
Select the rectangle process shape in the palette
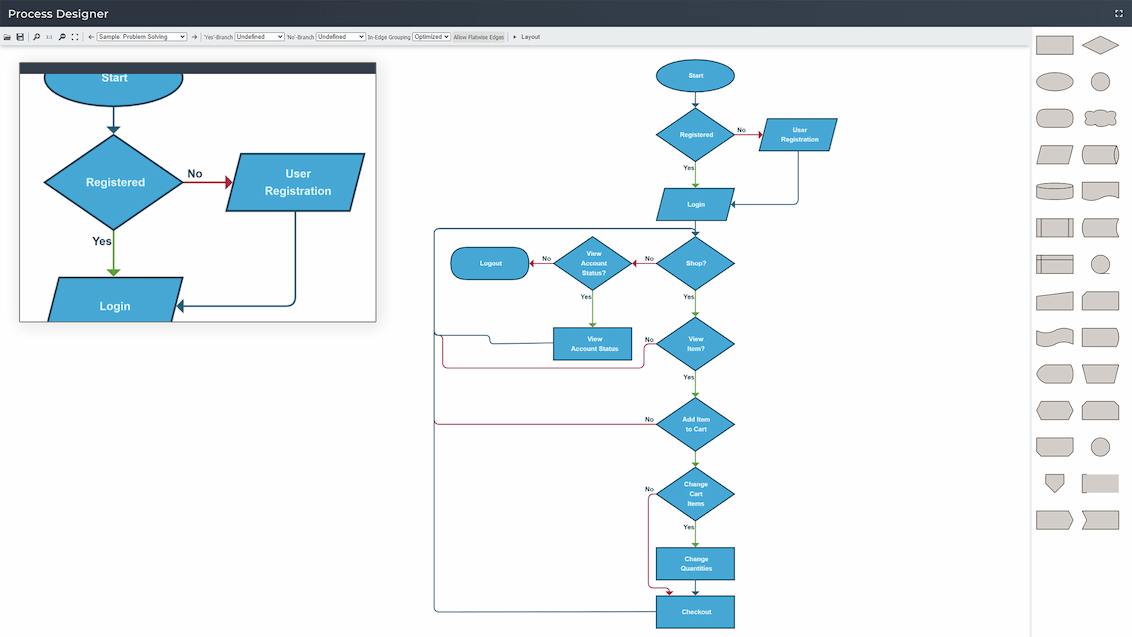[x=1054, y=44]
